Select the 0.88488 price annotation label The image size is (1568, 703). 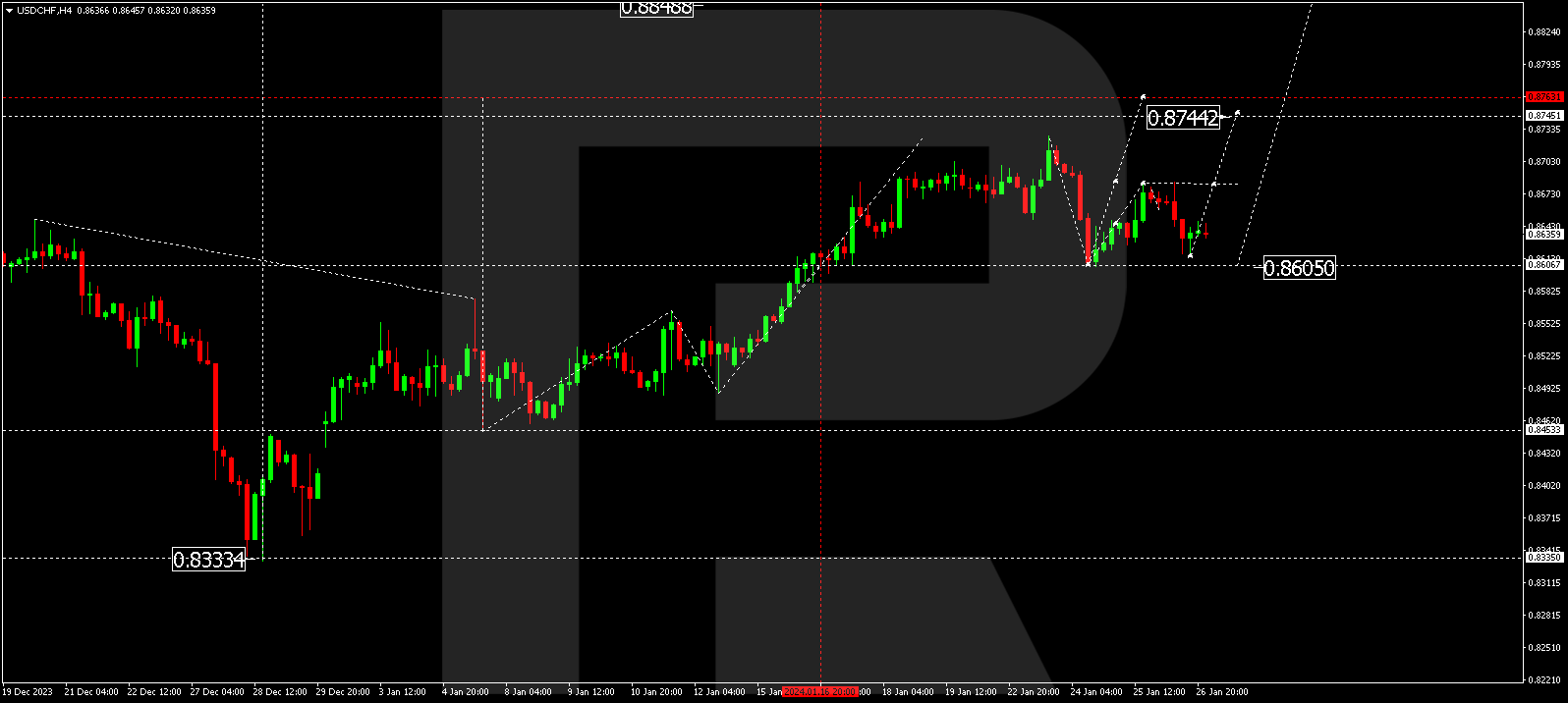tap(656, 8)
